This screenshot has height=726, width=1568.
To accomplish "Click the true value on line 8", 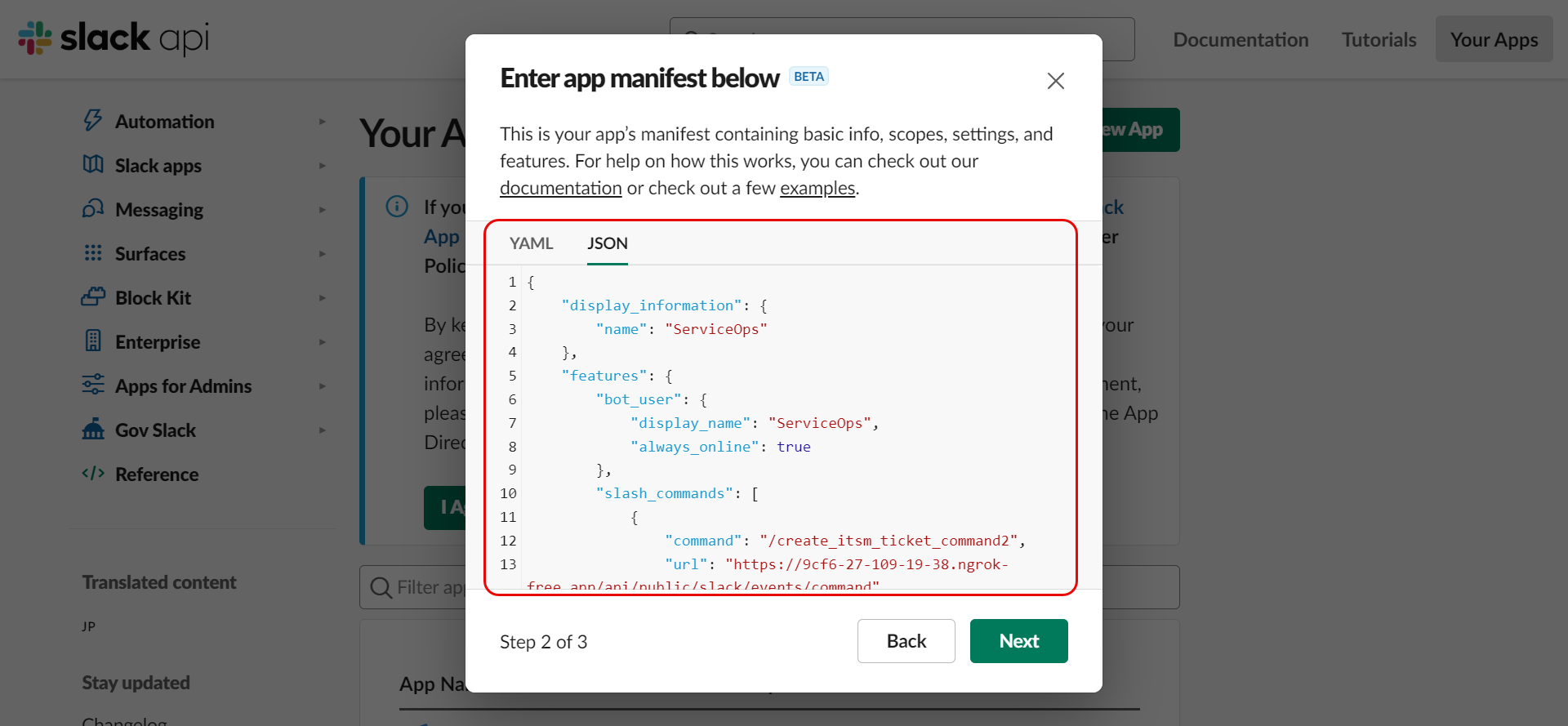I will pos(794,447).
